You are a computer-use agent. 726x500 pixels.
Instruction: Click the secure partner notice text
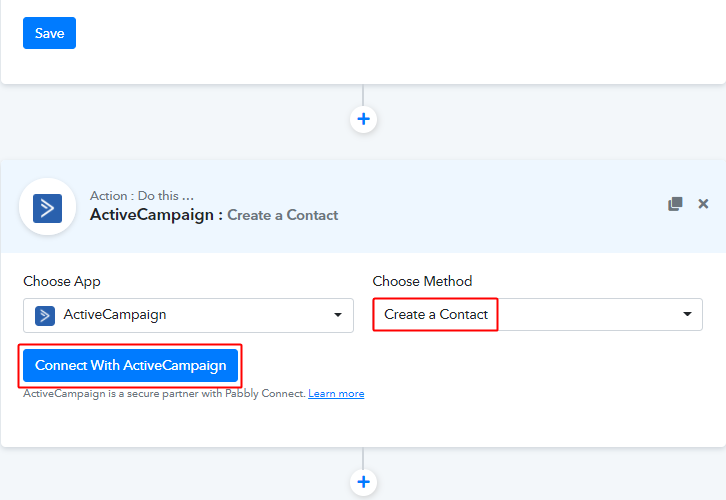(x=164, y=394)
